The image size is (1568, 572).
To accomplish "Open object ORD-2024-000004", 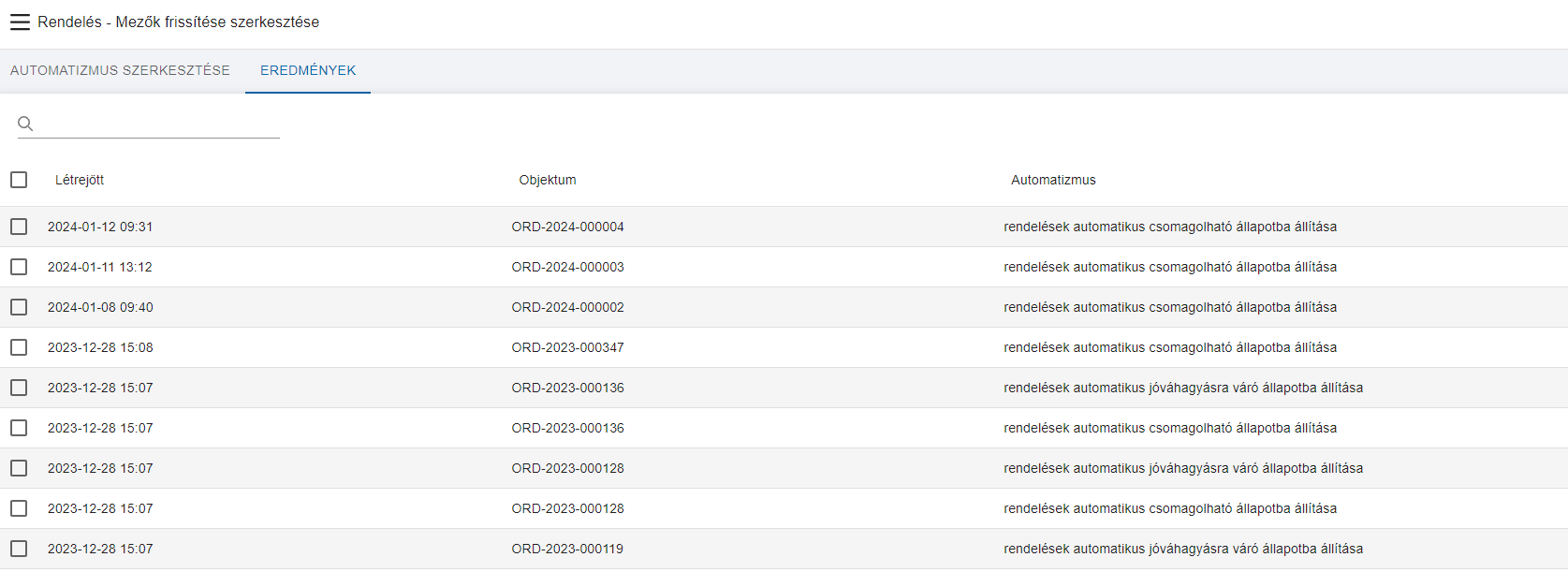I will (x=567, y=227).
